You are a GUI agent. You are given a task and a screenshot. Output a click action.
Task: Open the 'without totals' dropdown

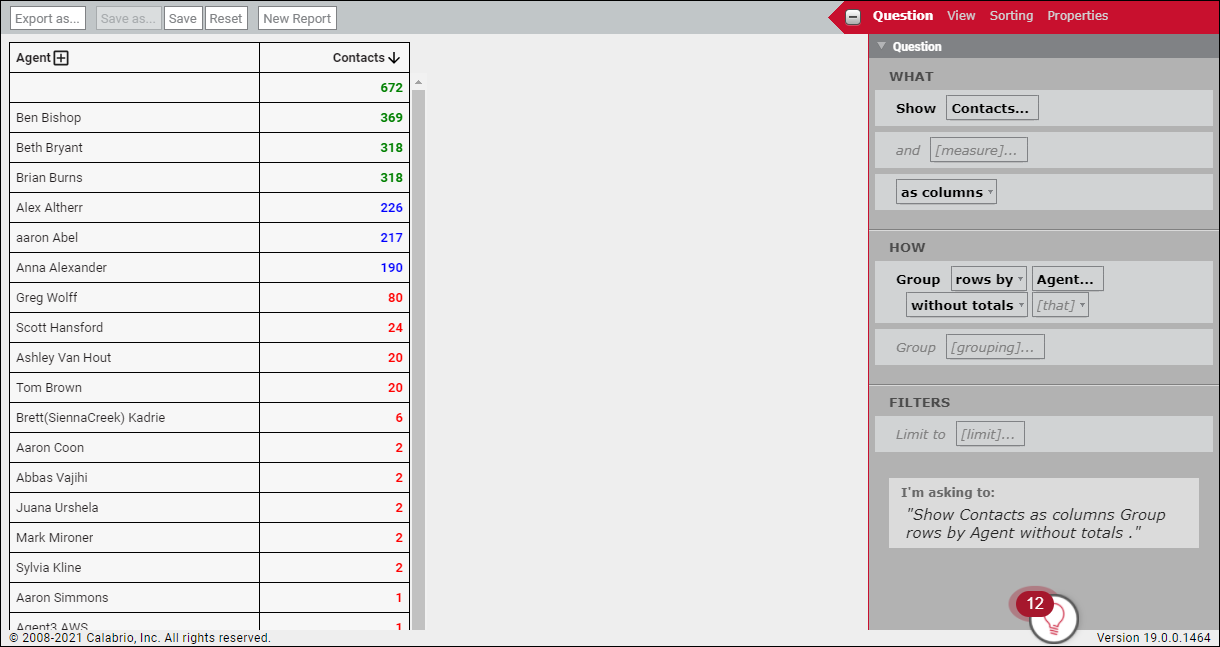(x=967, y=306)
